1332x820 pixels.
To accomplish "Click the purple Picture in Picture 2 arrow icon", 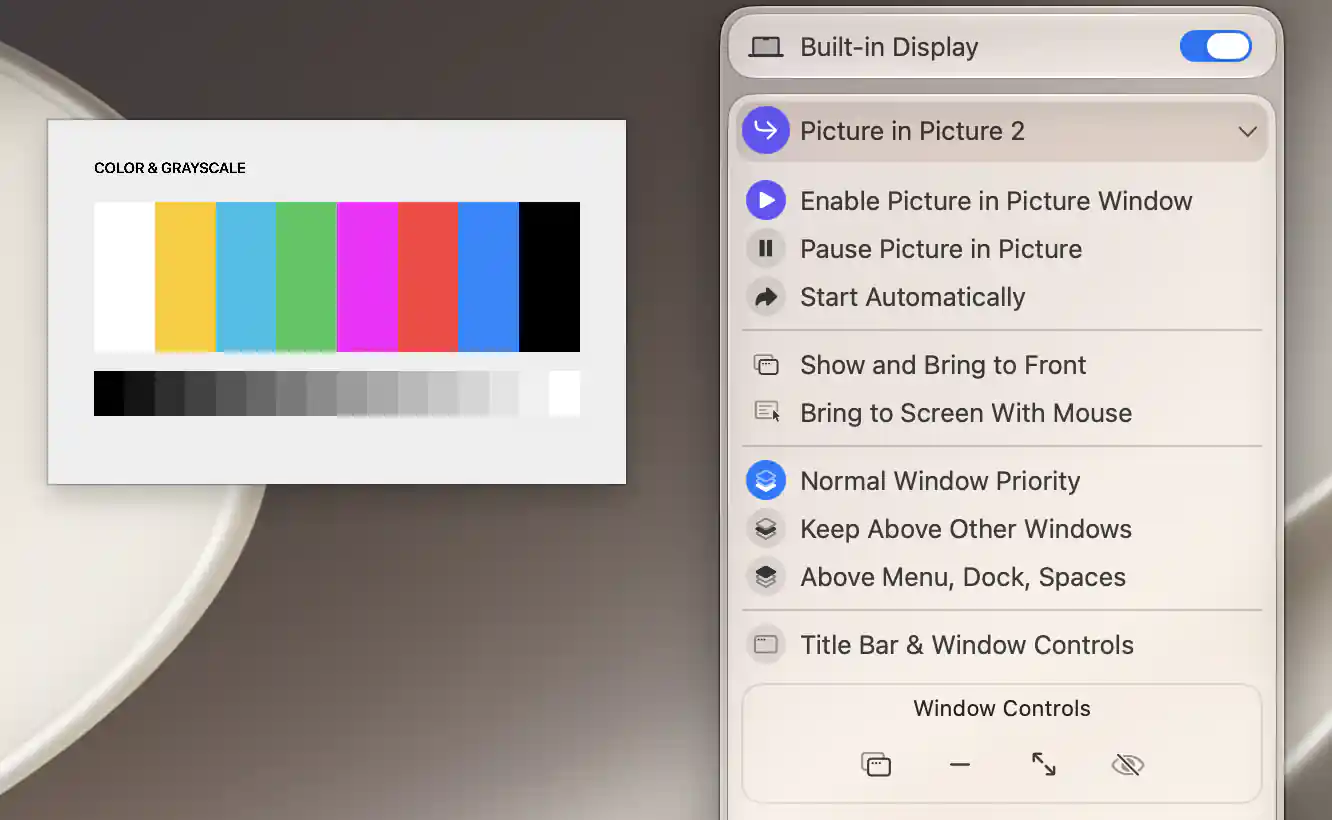I will point(766,131).
